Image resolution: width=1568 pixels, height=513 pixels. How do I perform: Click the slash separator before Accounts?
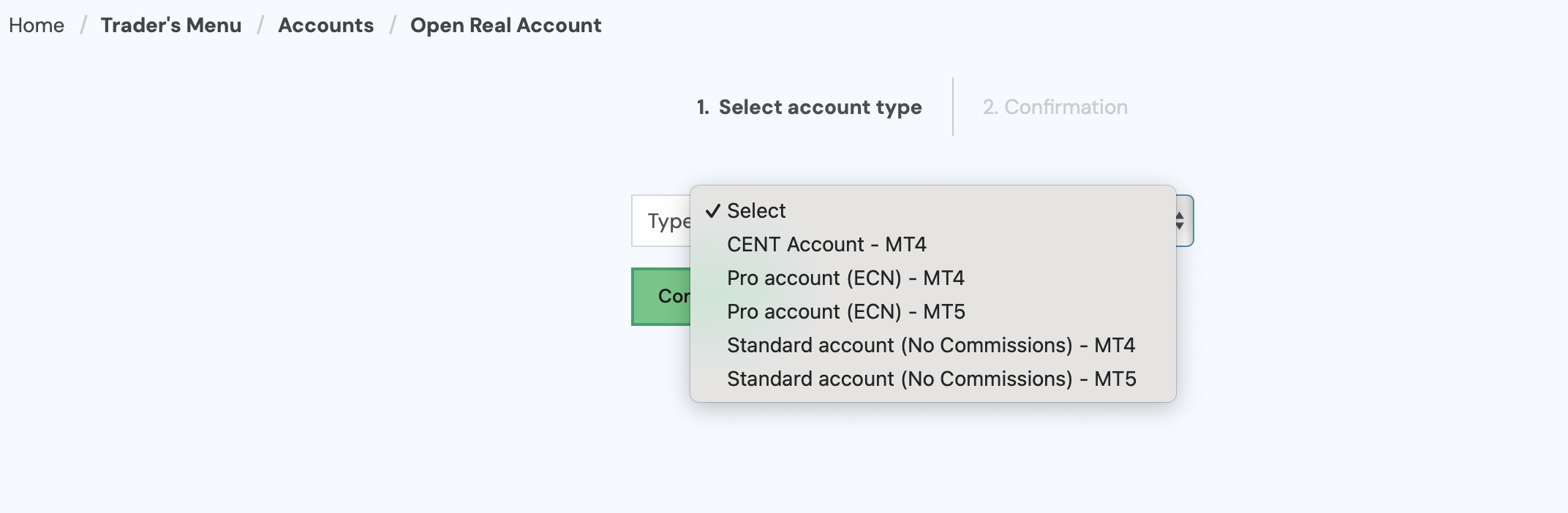pos(260,26)
